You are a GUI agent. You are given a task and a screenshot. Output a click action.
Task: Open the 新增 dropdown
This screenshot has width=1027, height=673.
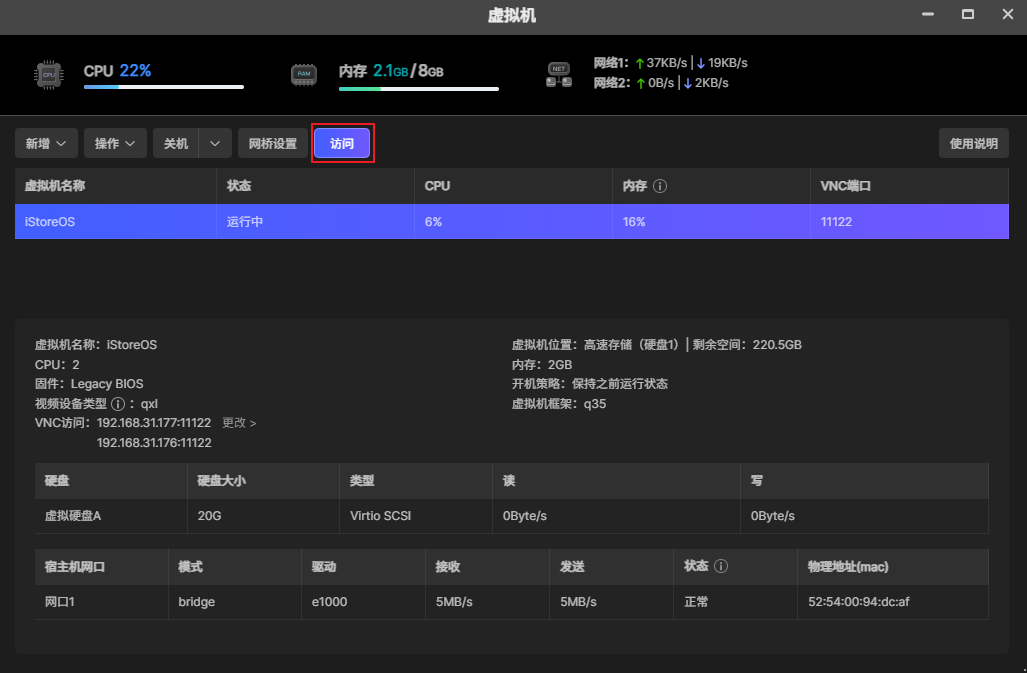(x=46, y=144)
